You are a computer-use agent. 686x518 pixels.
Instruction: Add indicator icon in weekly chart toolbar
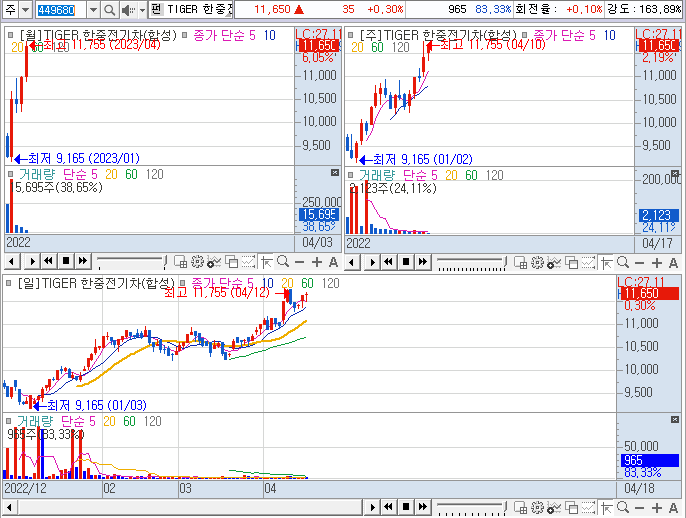coord(553,262)
